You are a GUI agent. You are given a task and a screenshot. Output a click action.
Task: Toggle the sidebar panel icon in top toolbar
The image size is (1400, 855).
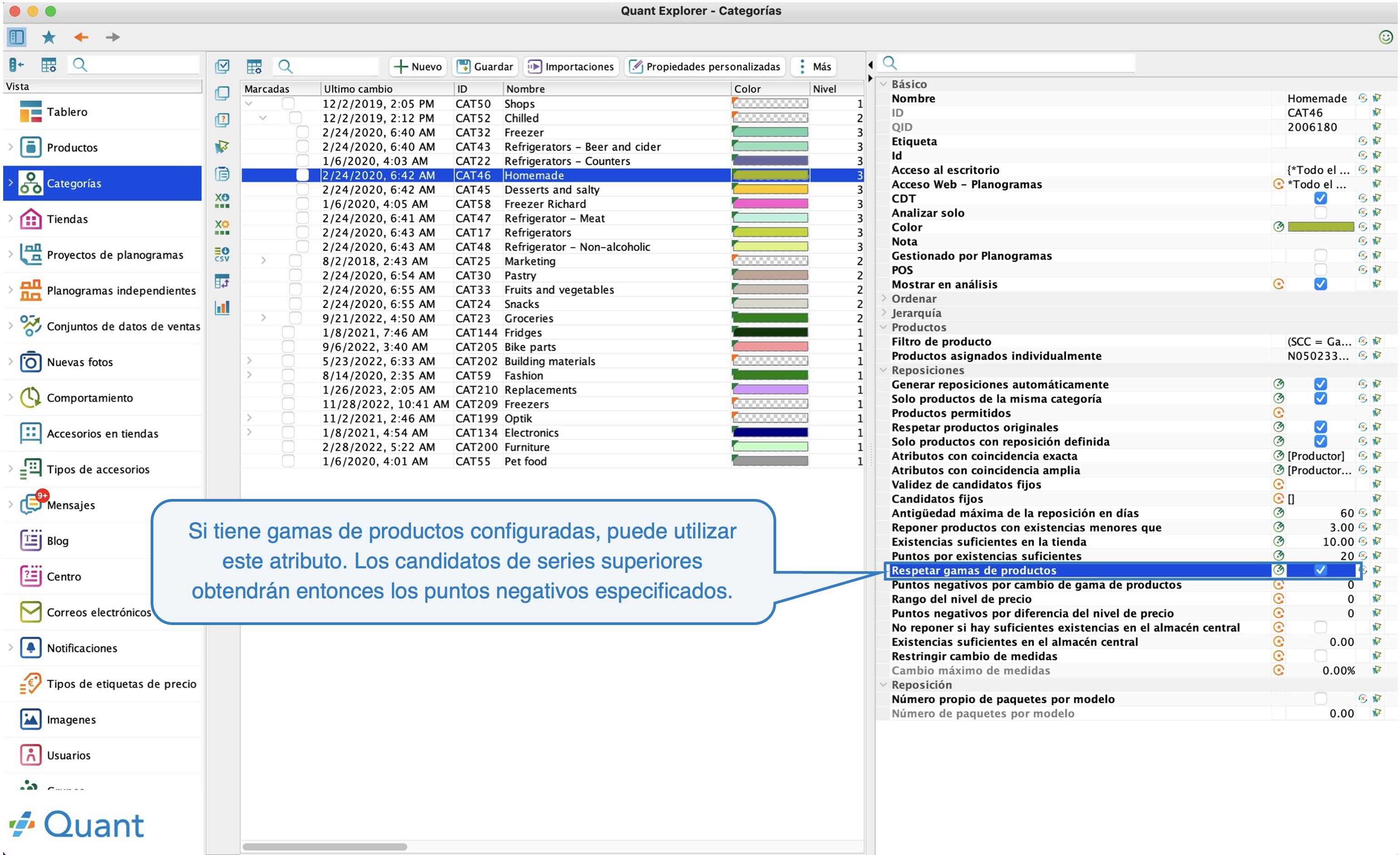(x=16, y=37)
